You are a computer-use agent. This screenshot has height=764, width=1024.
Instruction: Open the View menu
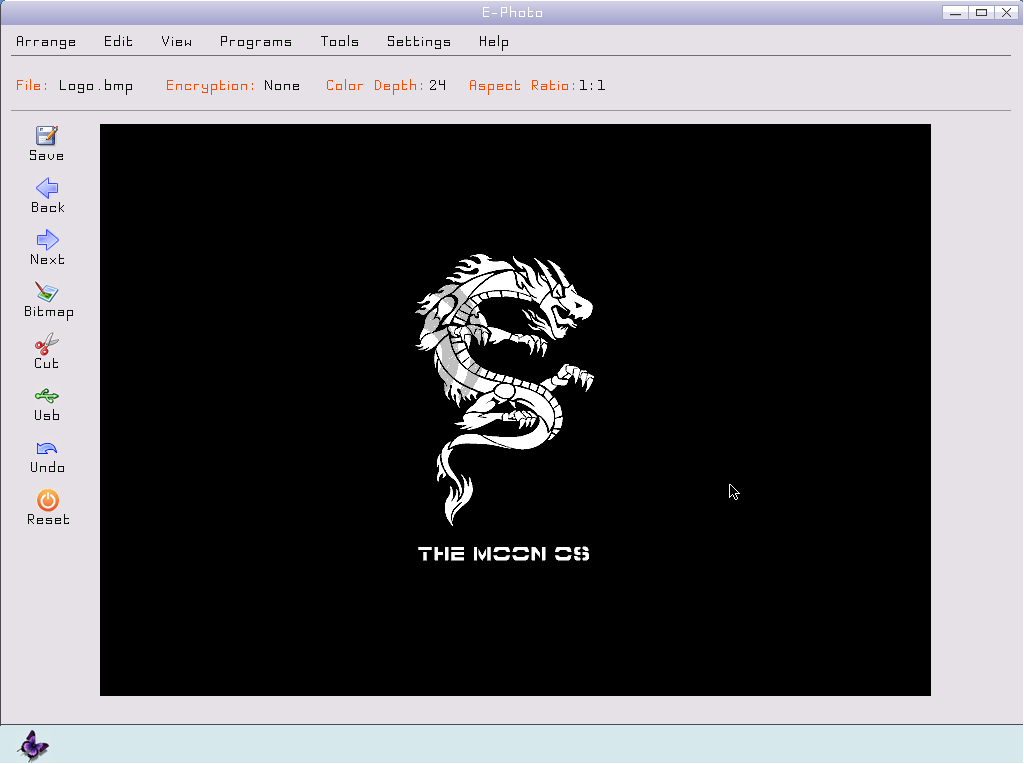(176, 42)
